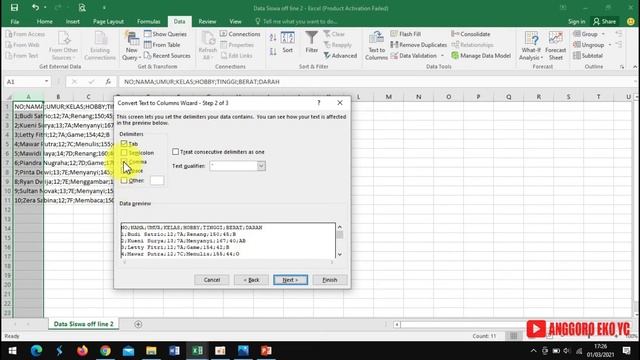The height and width of the screenshot is (360, 640).
Task: Select the Data Siswa off line 2 sheet tab
Action: click(x=84, y=324)
